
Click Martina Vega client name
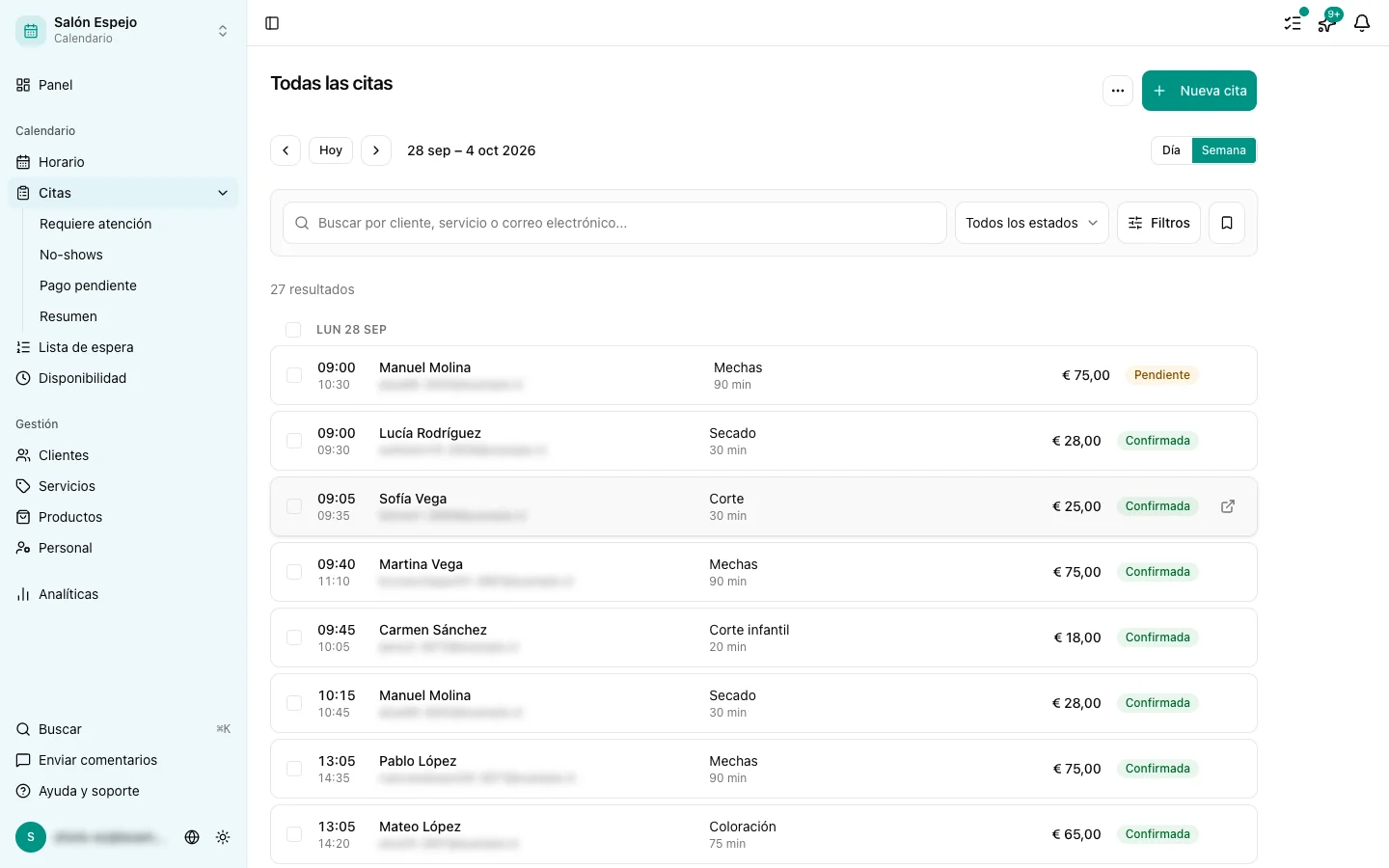tap(421, 564)
